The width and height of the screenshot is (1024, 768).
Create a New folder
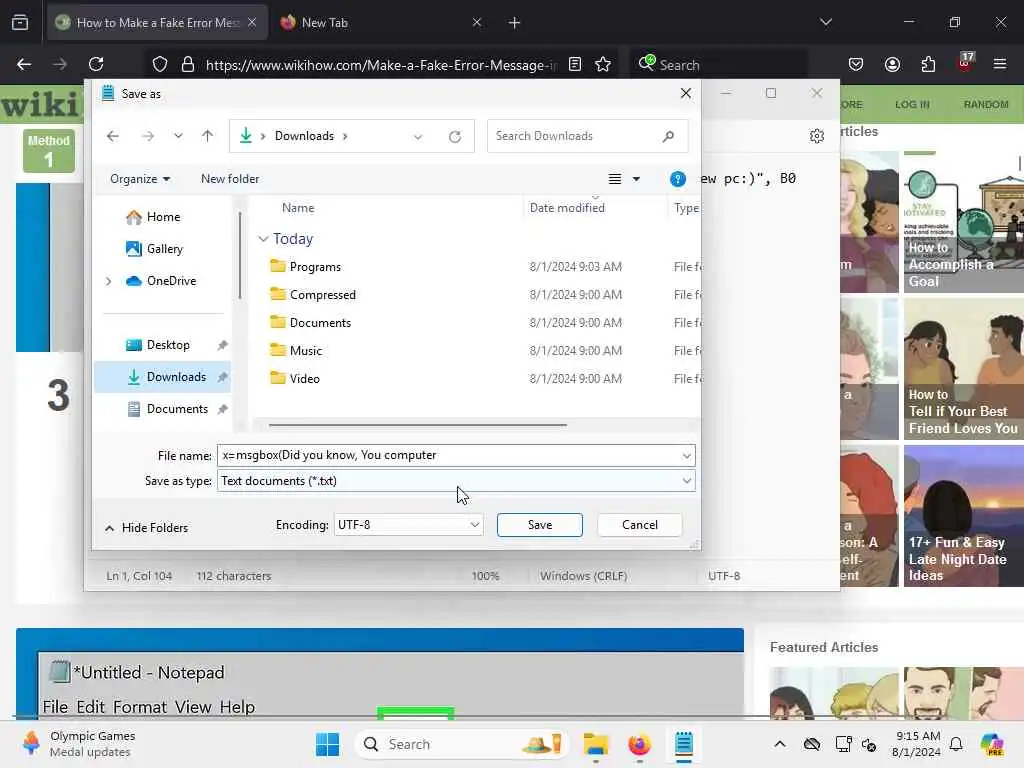(x=230, y=179)
